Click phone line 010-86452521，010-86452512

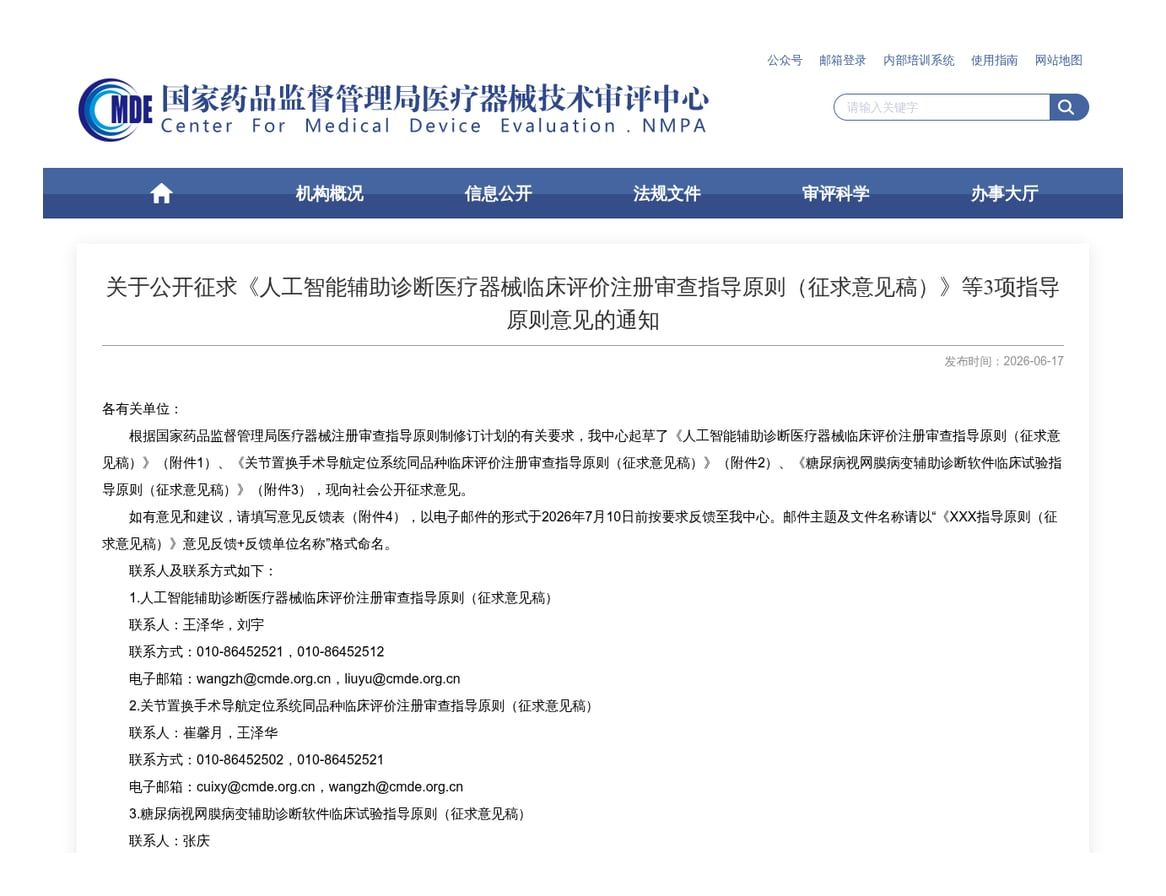point(257,652)
